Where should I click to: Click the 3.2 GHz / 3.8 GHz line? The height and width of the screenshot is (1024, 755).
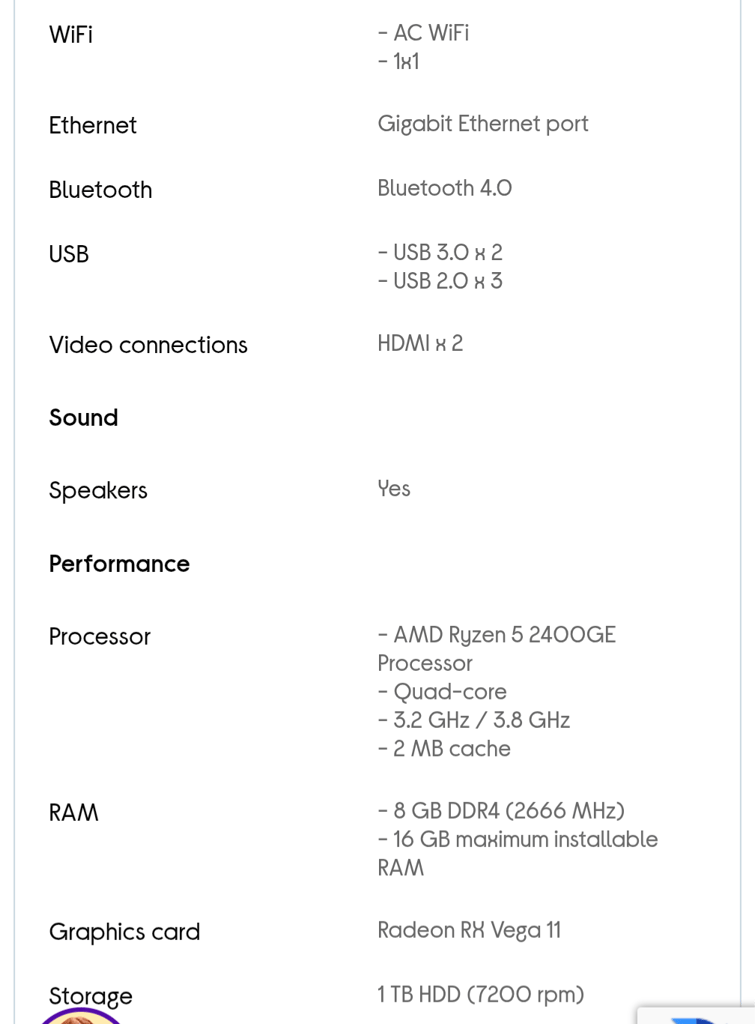pos(474,720)
